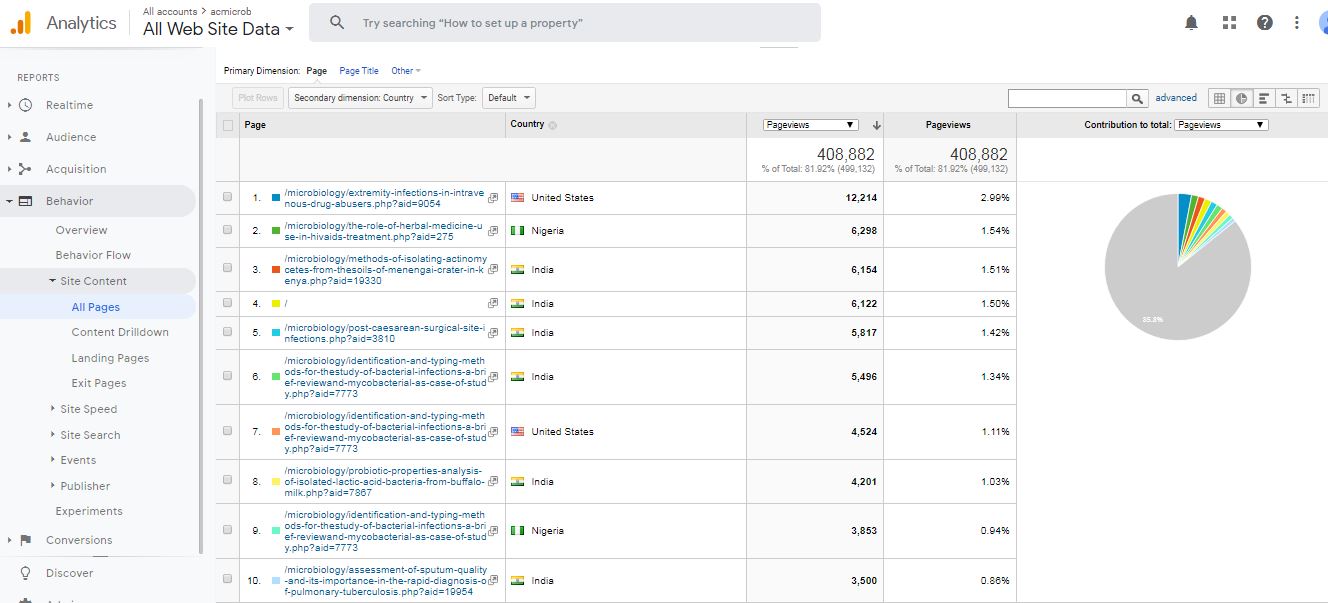
Task: Click the Analytics logo icon
Action: (21, 23)
